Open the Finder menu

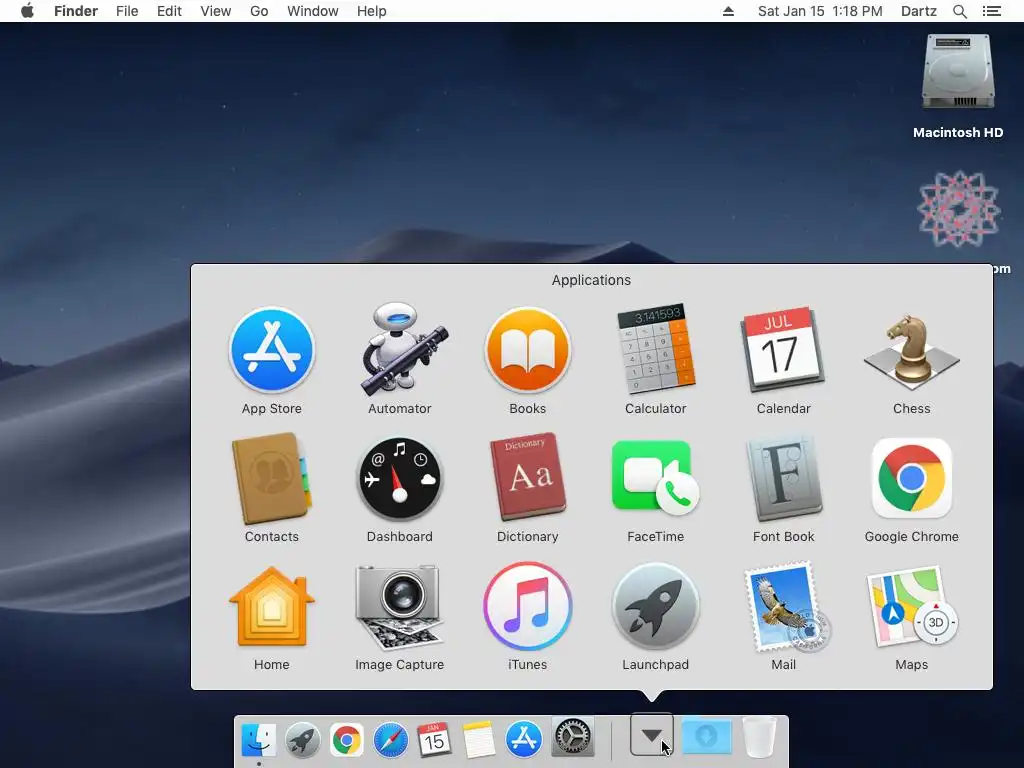[76, 11]
